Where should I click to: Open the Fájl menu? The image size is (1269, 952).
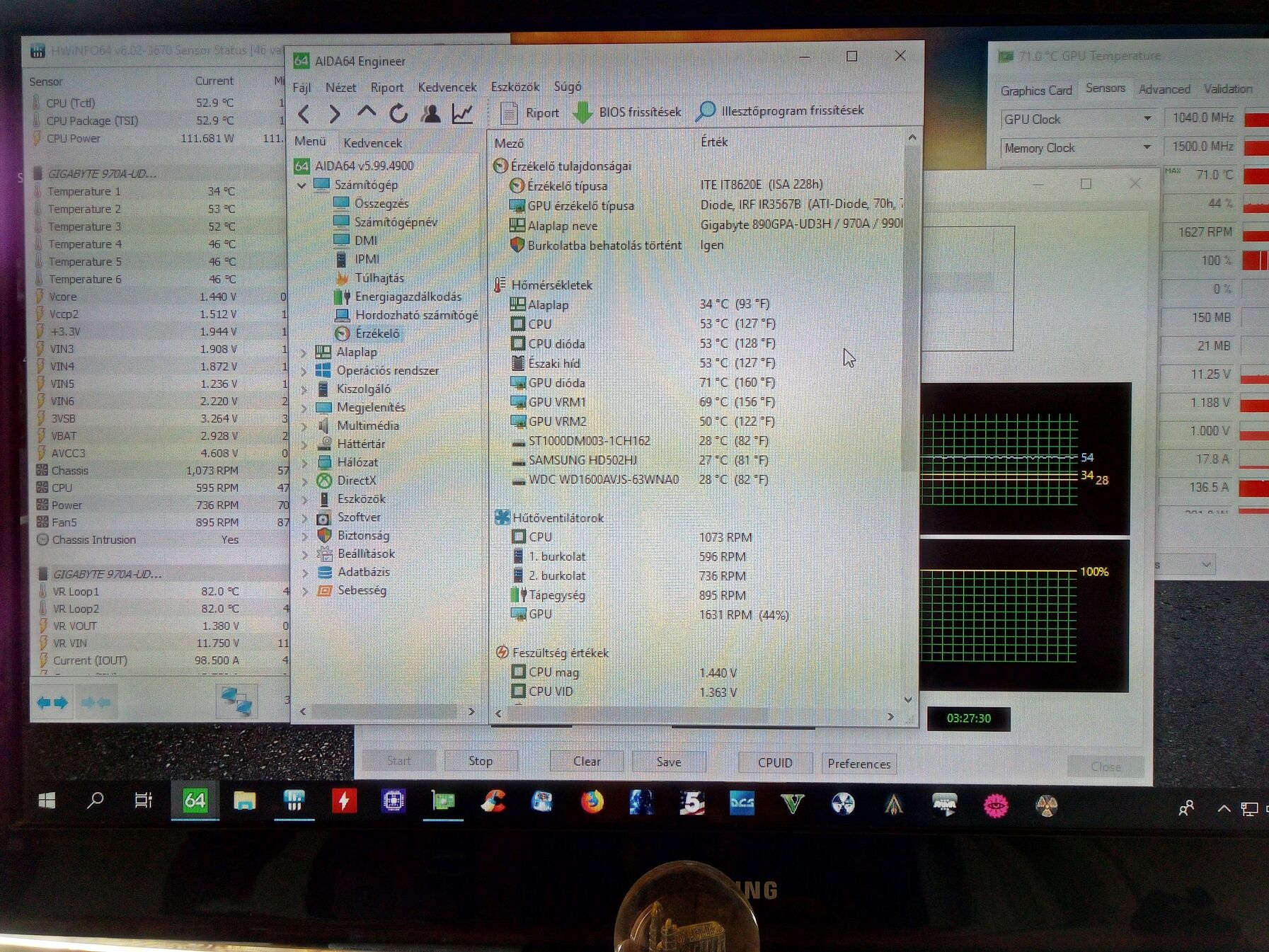302,88
